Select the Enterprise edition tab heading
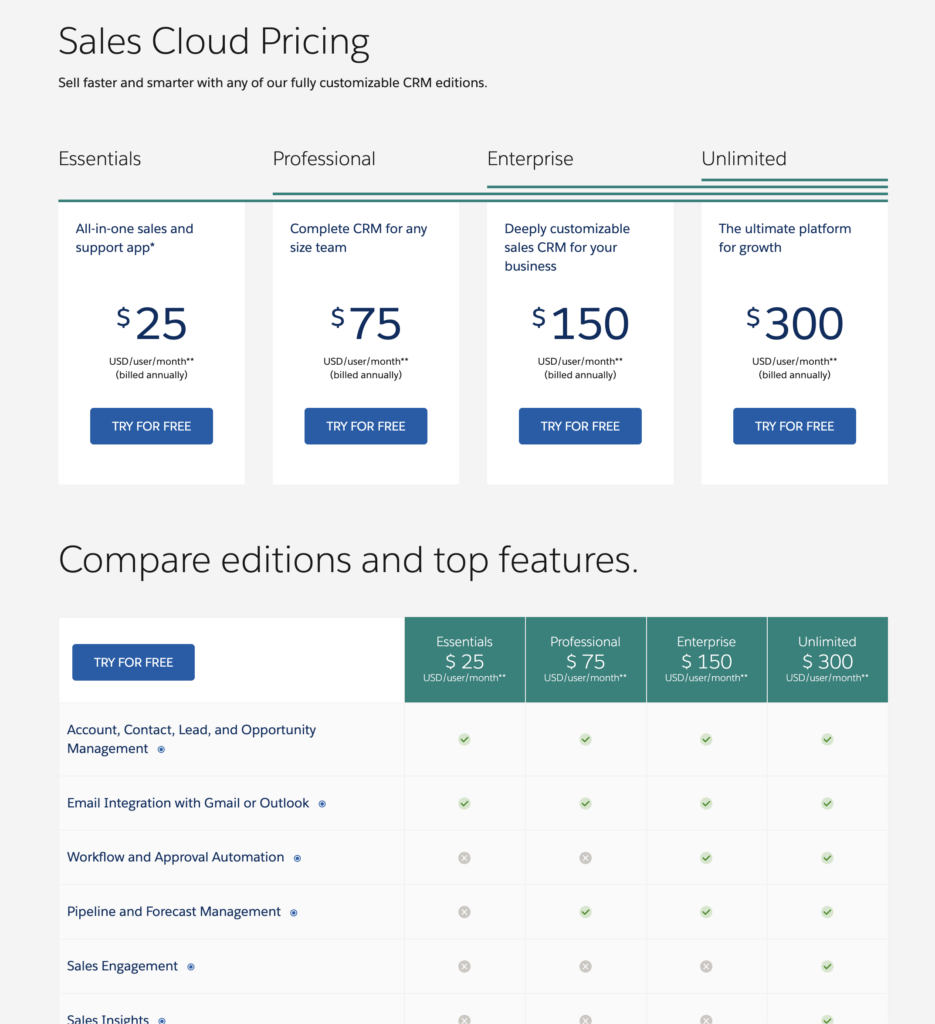 tap(530, 159)
